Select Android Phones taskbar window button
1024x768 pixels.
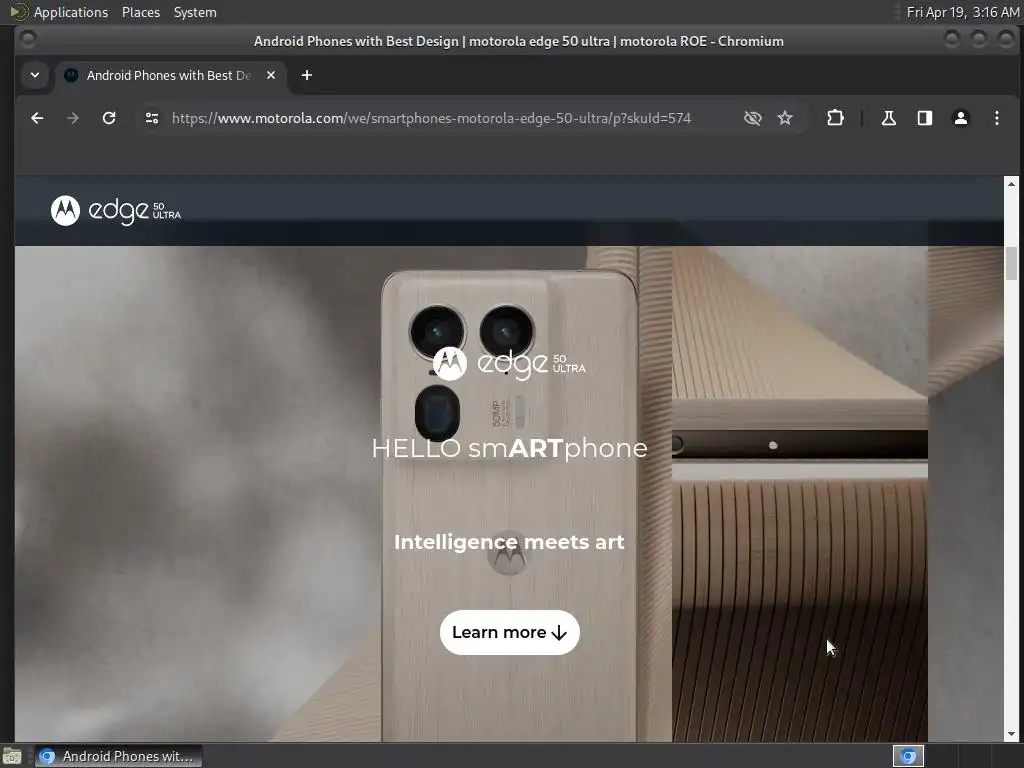click(x=118, y=756)
